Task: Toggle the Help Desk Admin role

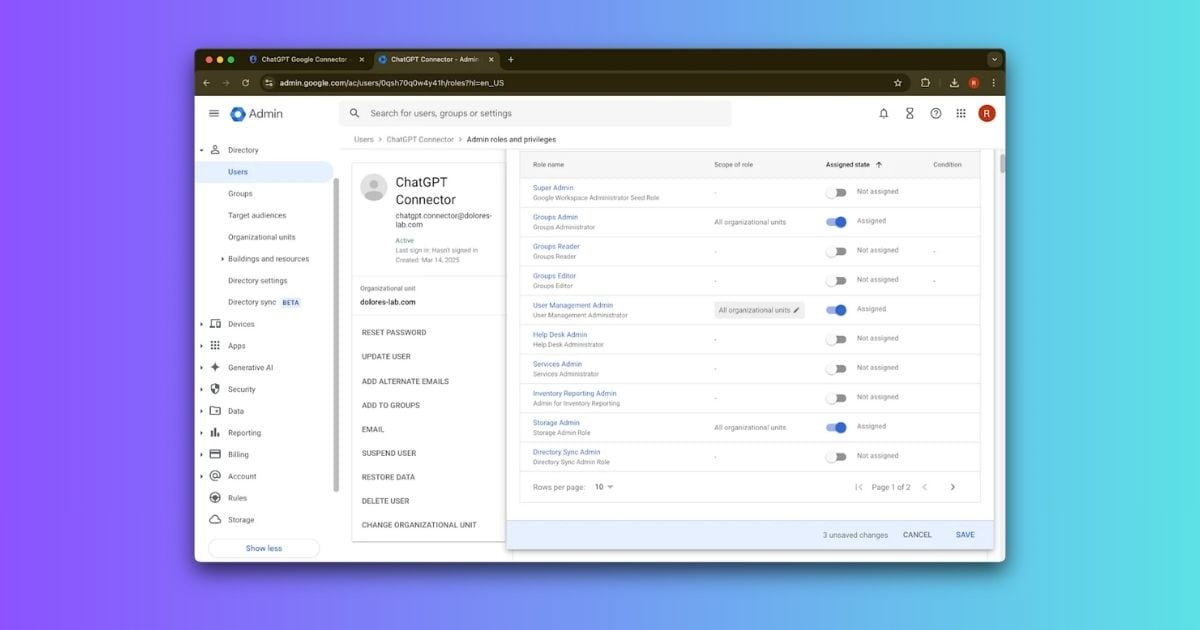Action: point(836,339)
